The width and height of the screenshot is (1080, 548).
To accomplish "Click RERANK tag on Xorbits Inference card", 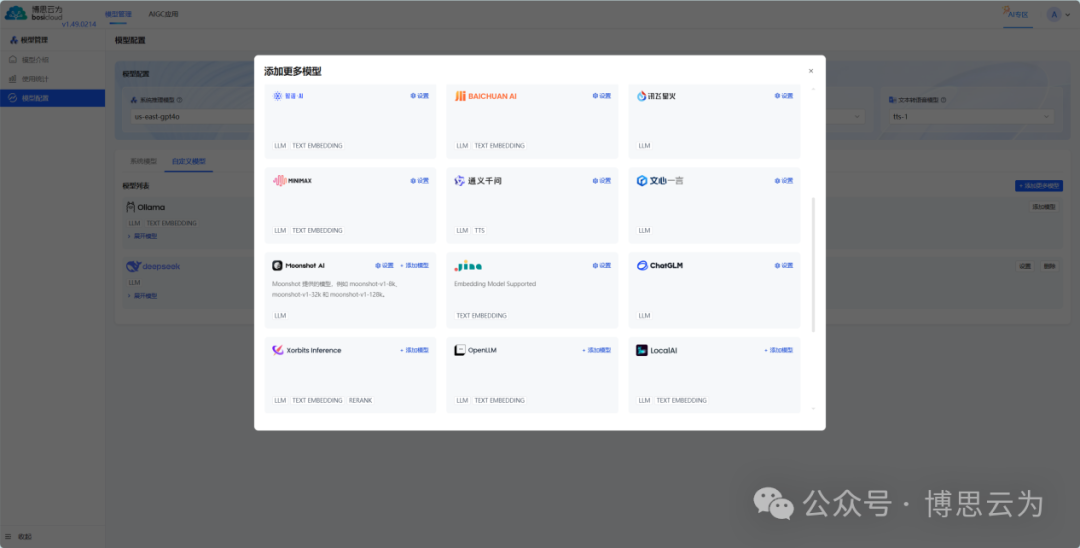I will pyautogui.click(x=360, y=401).
